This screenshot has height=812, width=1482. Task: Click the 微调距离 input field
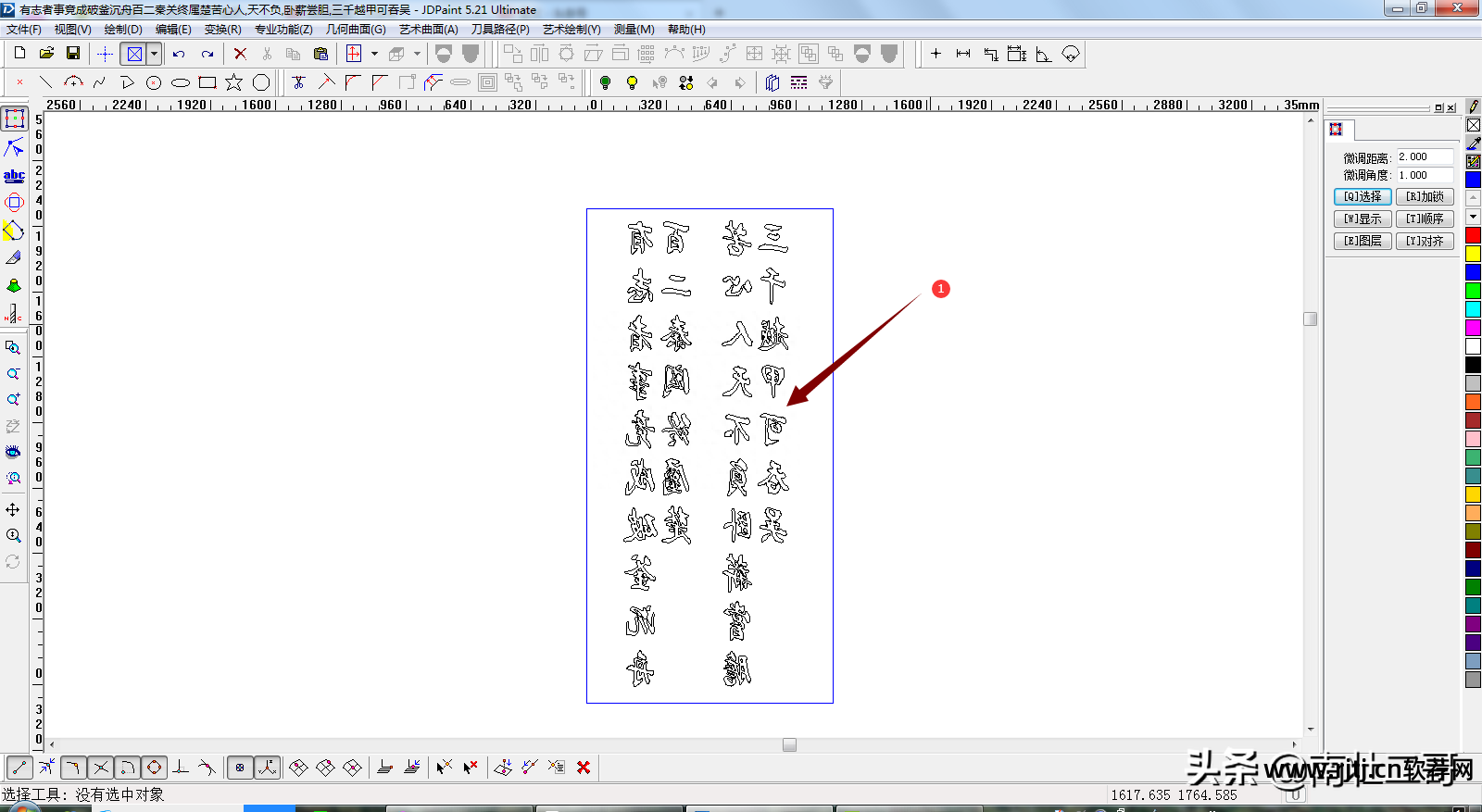tap(1425, 157)
